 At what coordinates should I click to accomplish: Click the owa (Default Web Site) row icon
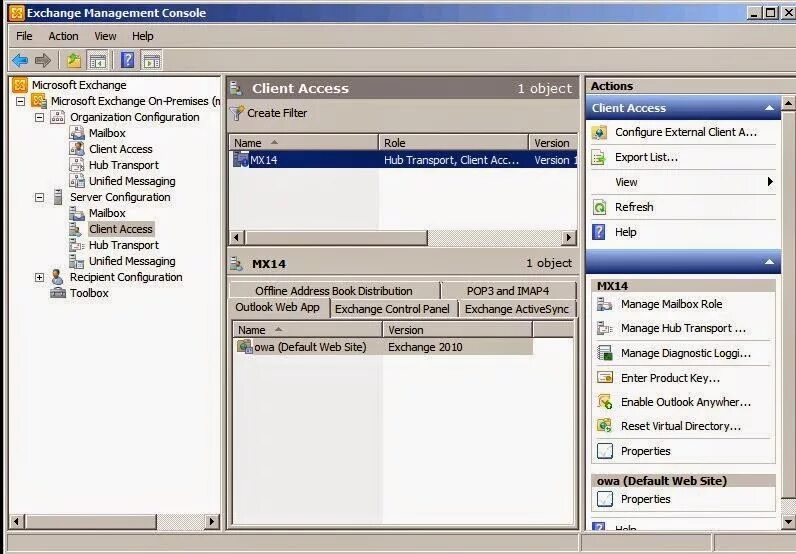(245, 347)
